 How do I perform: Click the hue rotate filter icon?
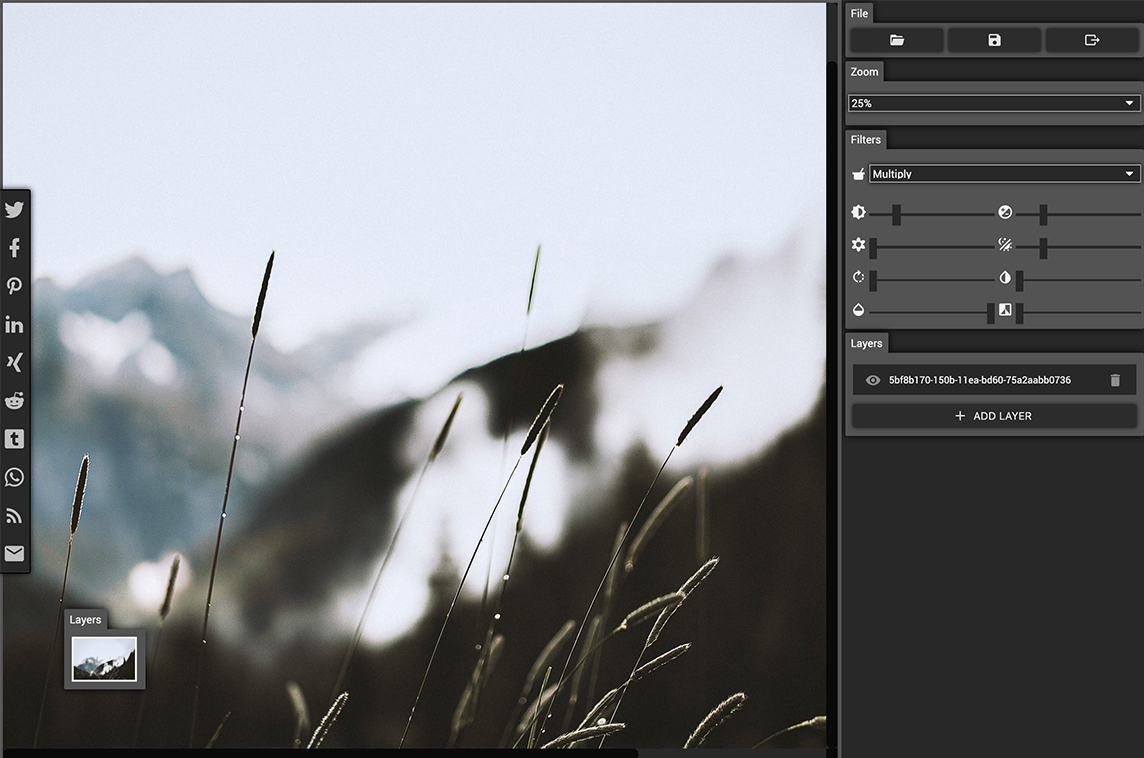858,279
